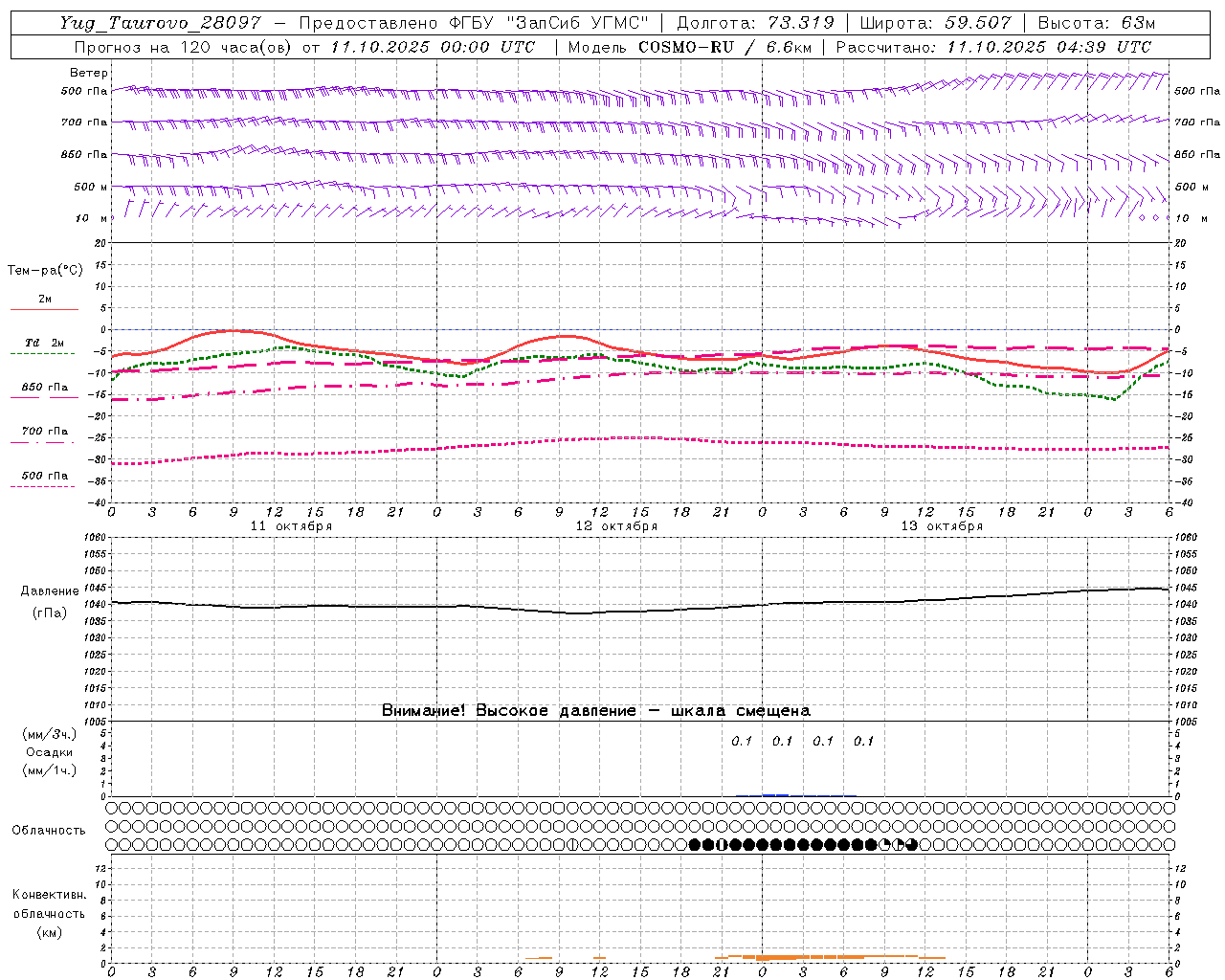Click the 'Облачность' cloud cover label

coord(49,830)
